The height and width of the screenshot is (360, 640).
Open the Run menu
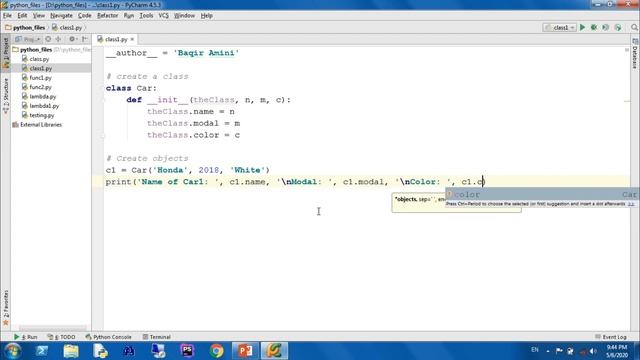[129, 16]
